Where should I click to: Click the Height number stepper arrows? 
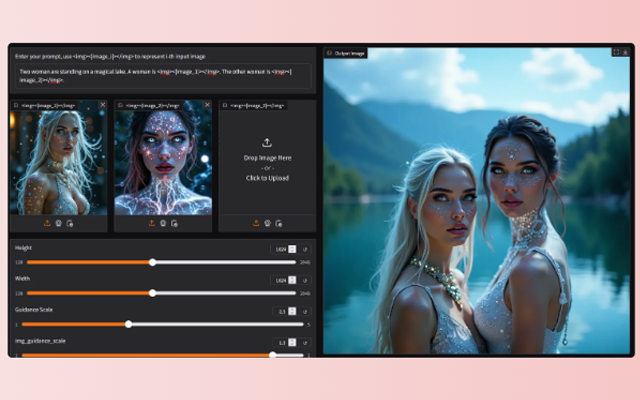(x=292, y=249)
